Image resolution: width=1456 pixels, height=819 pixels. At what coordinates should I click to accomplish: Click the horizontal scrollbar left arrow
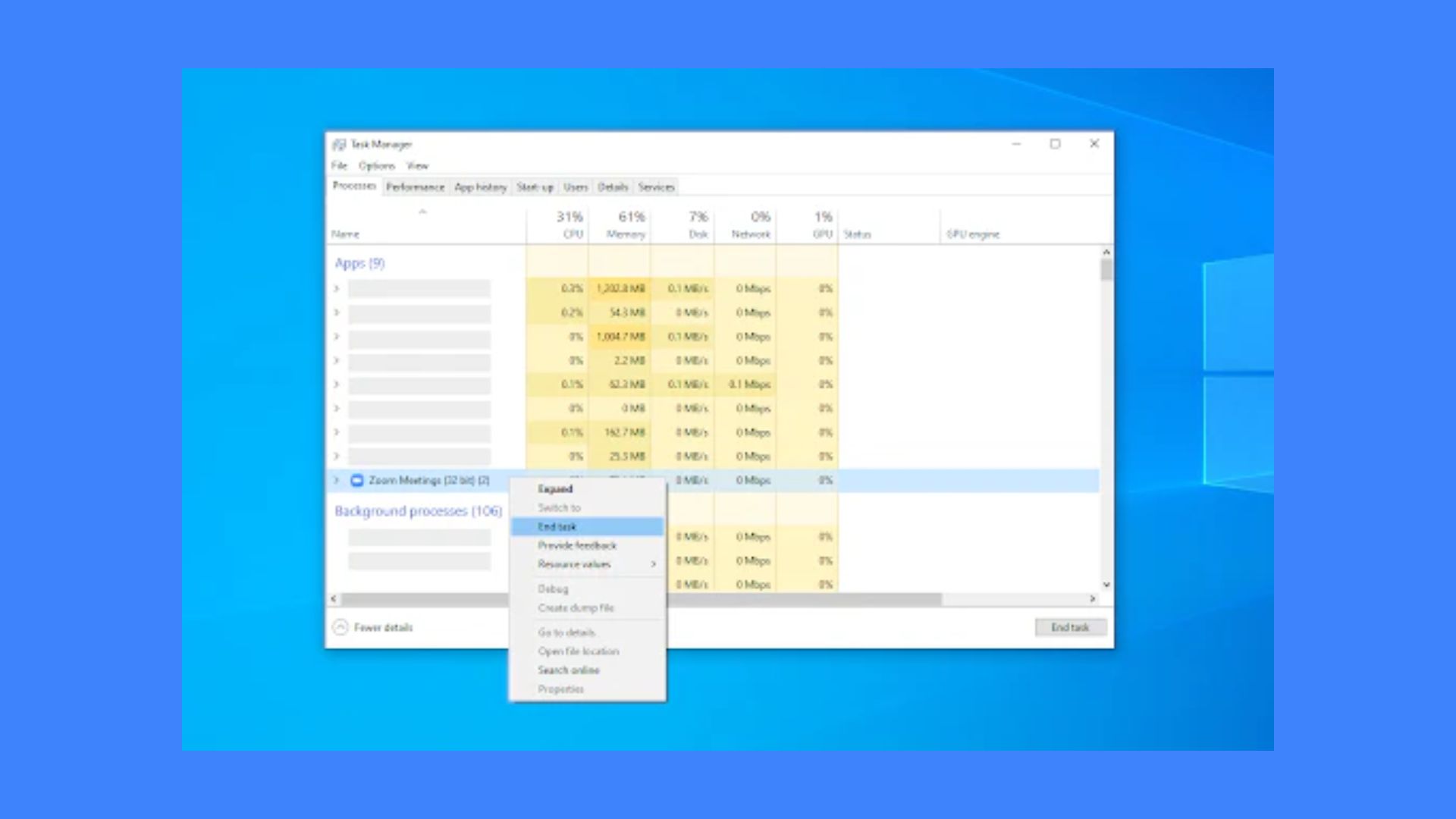[334, 598]
